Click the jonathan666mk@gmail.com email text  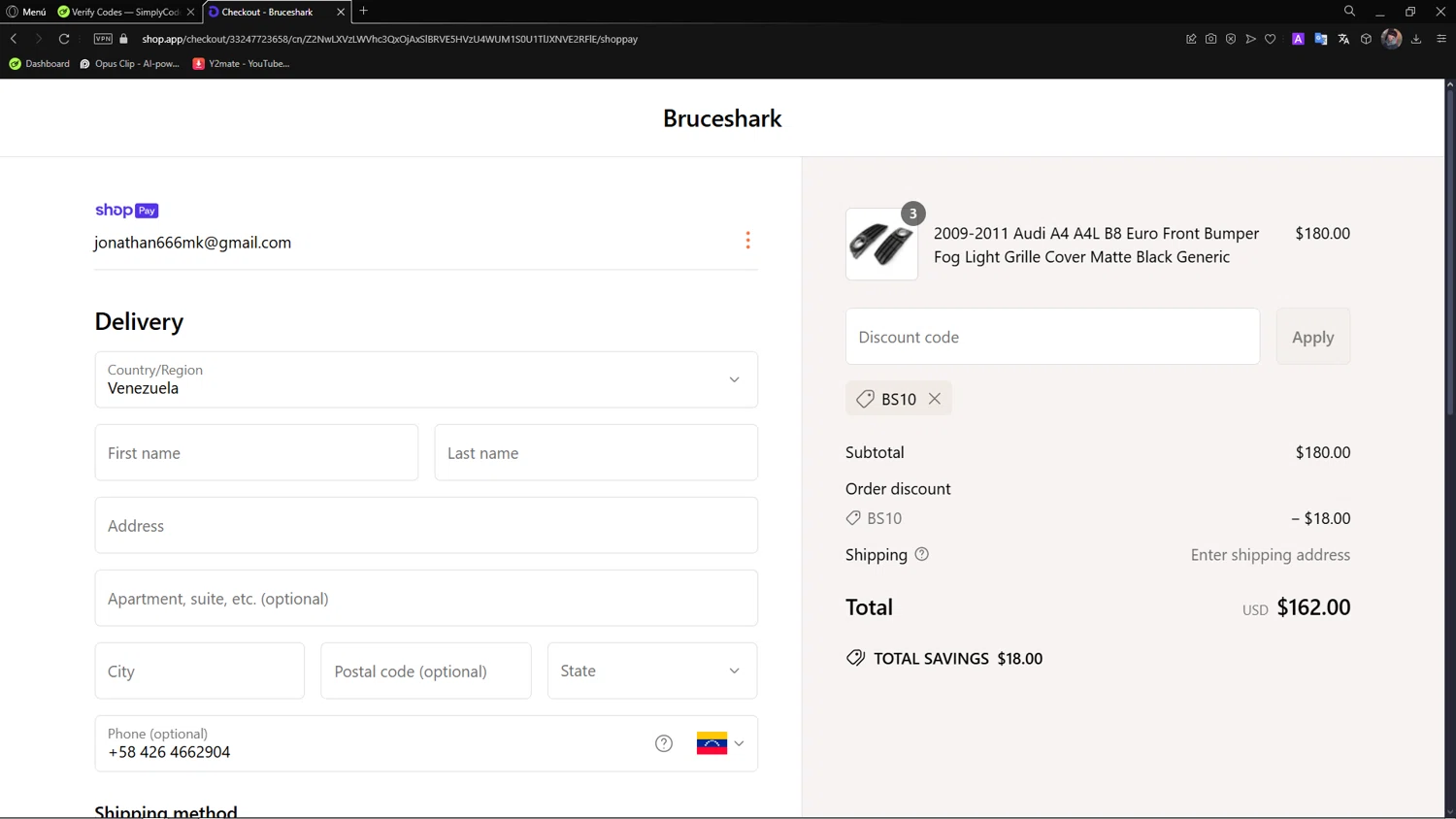point(192,243)
